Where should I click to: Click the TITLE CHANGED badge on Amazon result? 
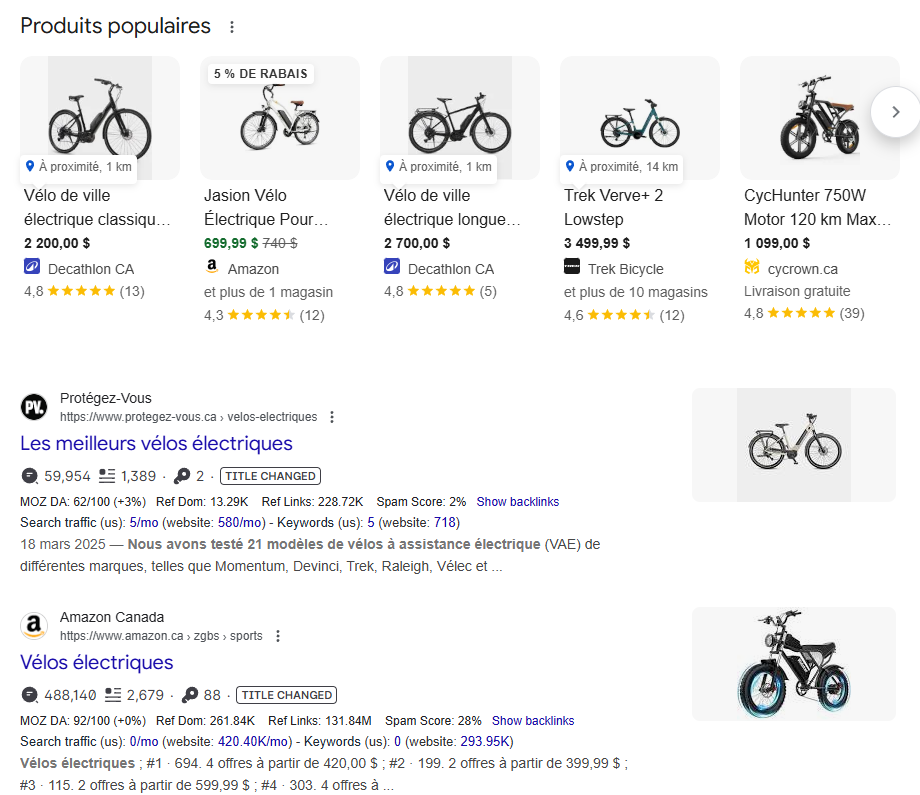point(286,695)
